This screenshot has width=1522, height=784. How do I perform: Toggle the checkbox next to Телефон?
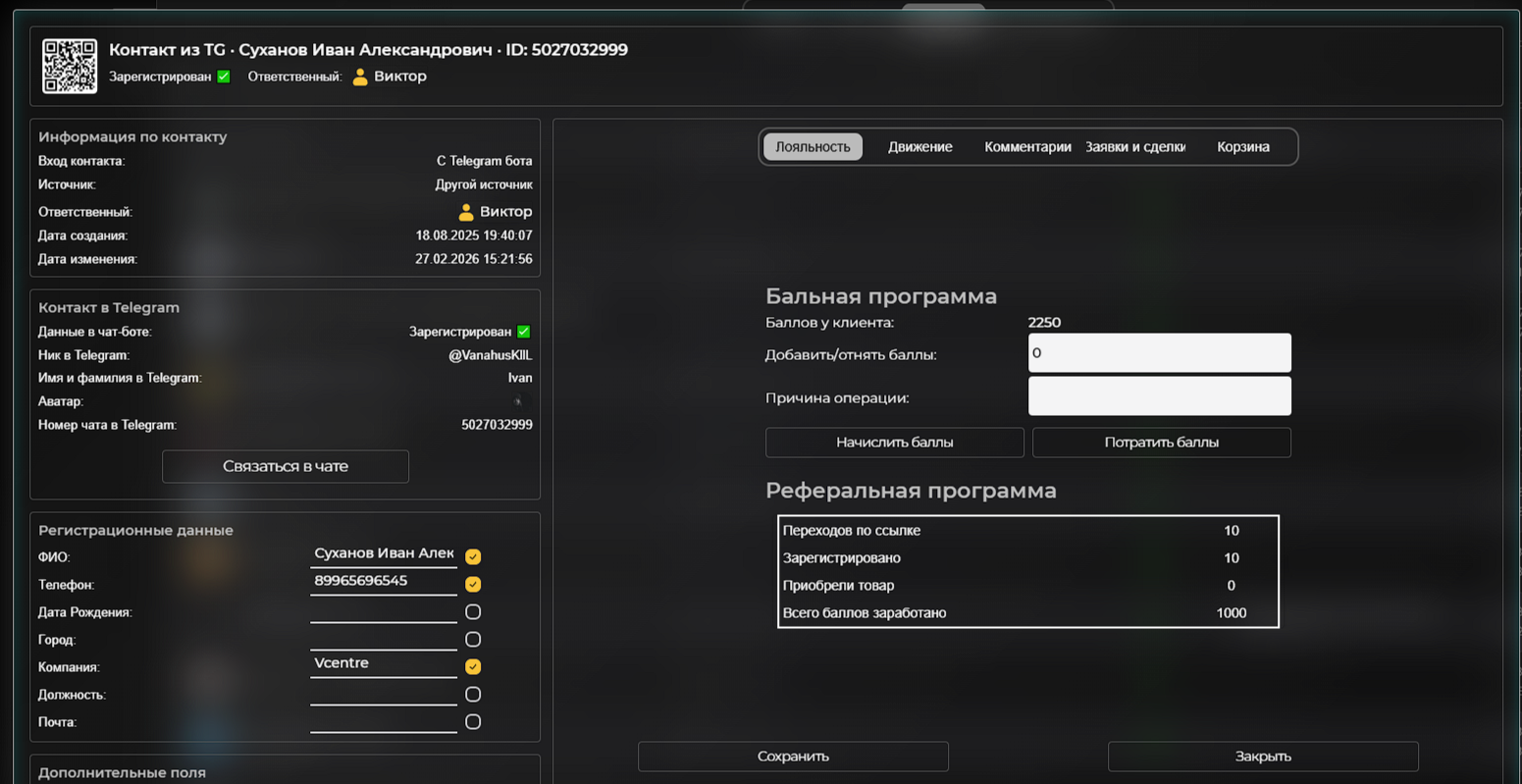point(473,584)
